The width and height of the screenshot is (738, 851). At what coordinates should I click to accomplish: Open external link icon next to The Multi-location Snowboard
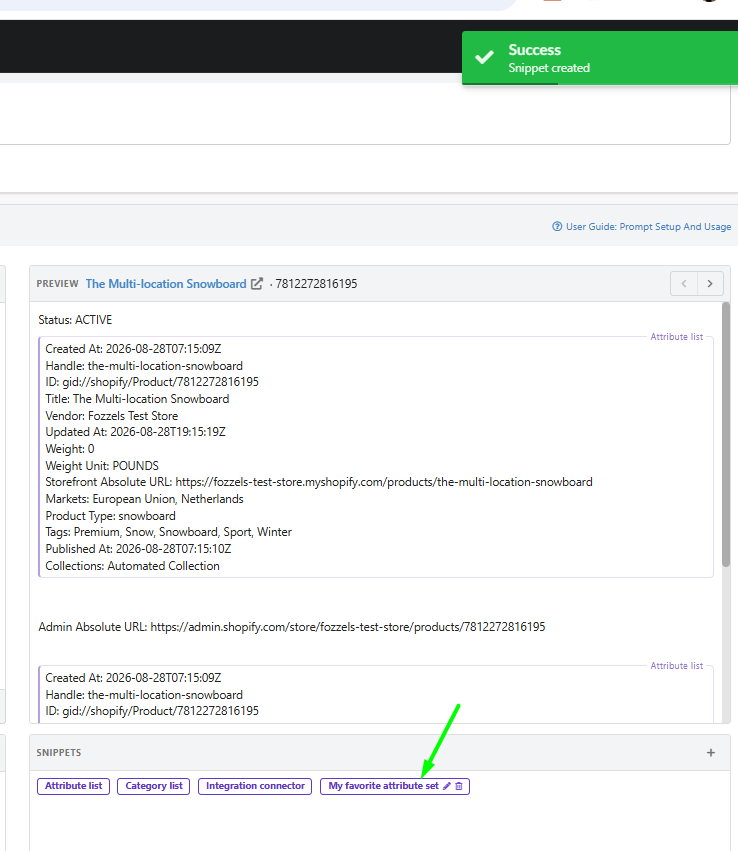coord(257,284)
